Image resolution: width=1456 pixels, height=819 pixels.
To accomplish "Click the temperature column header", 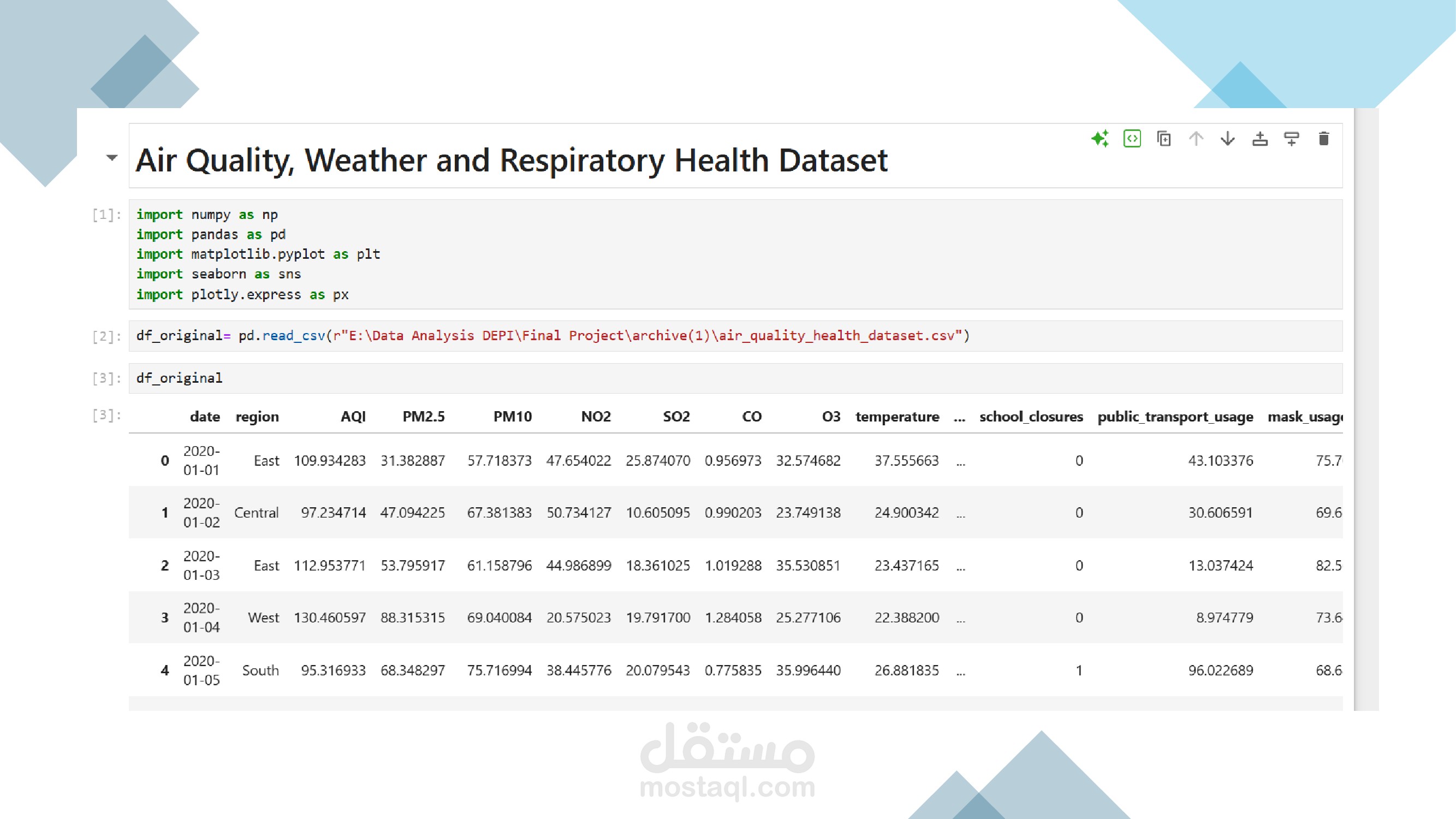I will pos(897,417).
